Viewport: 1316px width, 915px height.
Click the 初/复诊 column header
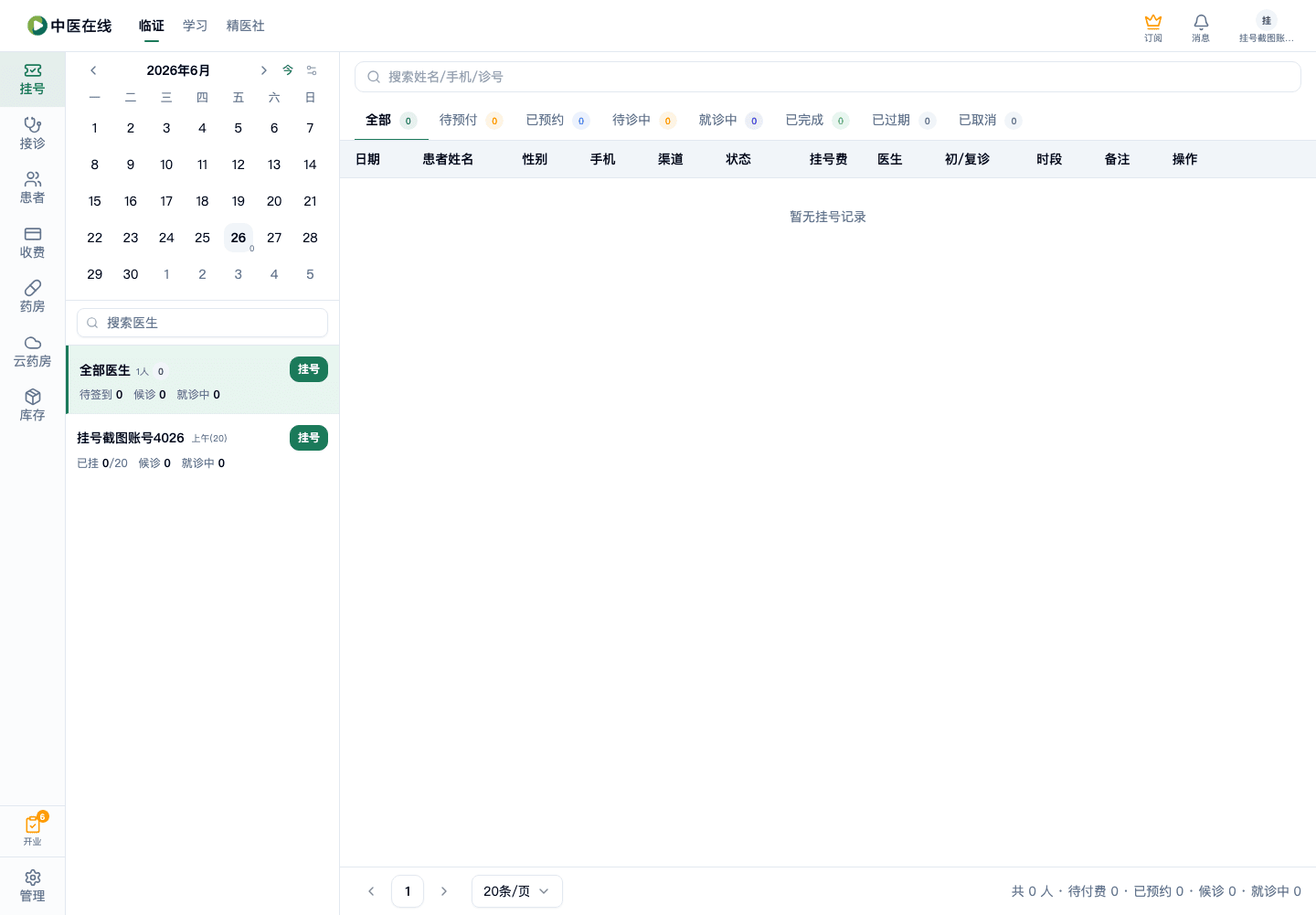pos(967,159)
